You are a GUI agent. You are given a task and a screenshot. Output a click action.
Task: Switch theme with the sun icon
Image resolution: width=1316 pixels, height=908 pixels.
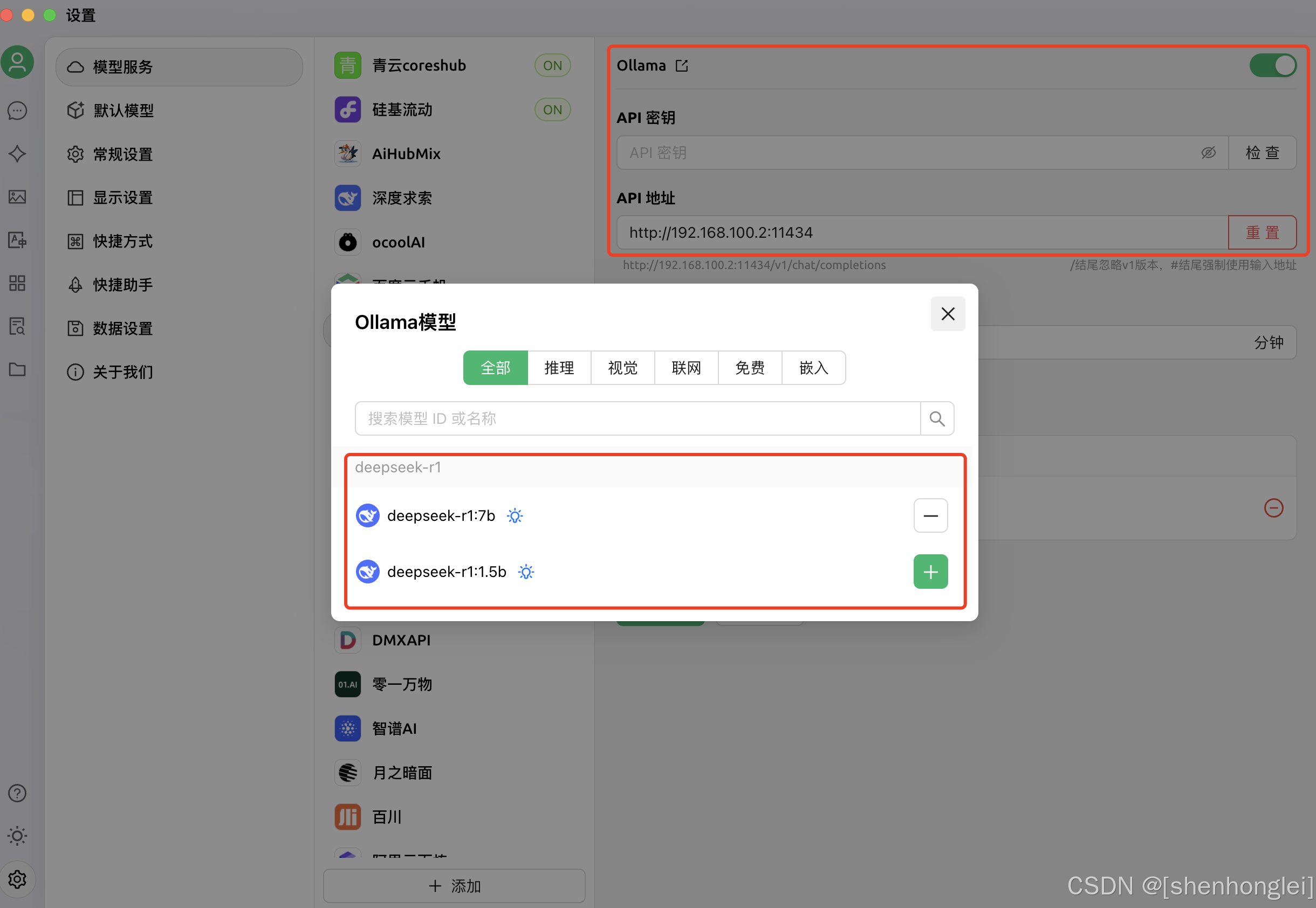pos(17,836)
